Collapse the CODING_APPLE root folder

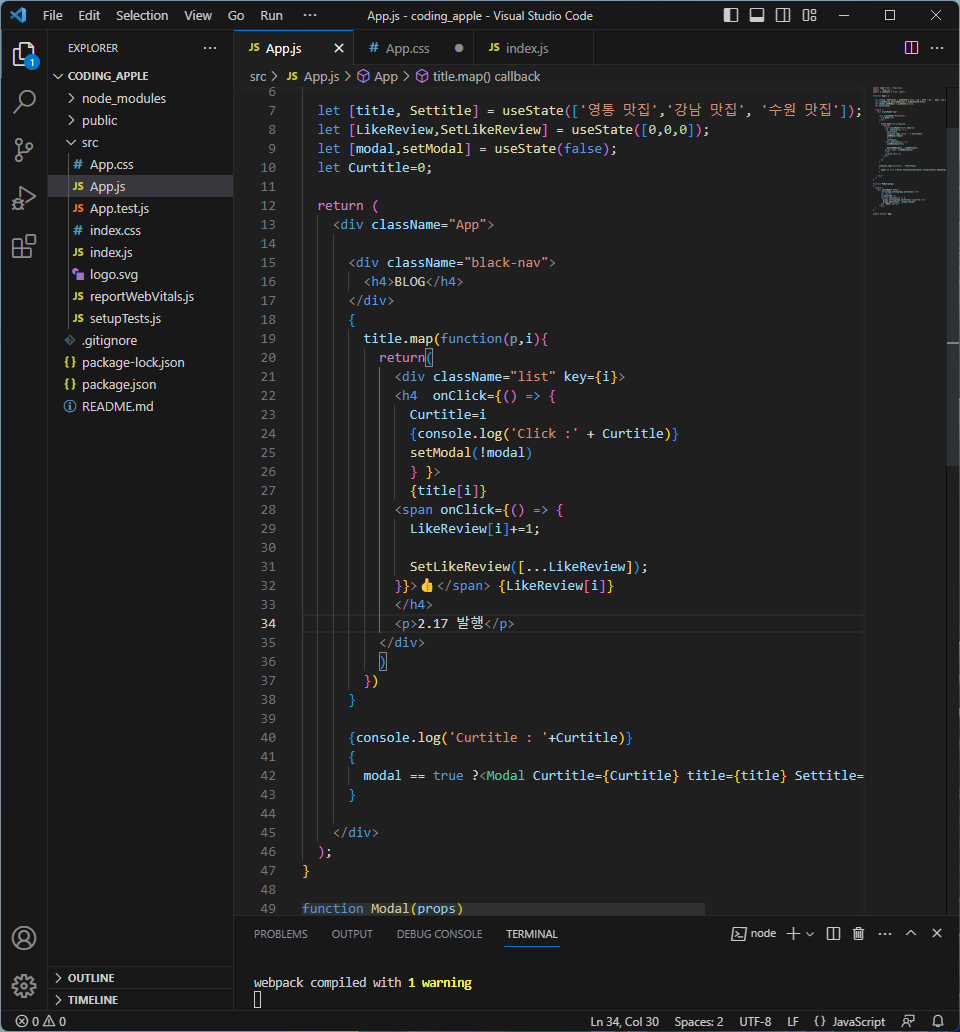point(141,76)
